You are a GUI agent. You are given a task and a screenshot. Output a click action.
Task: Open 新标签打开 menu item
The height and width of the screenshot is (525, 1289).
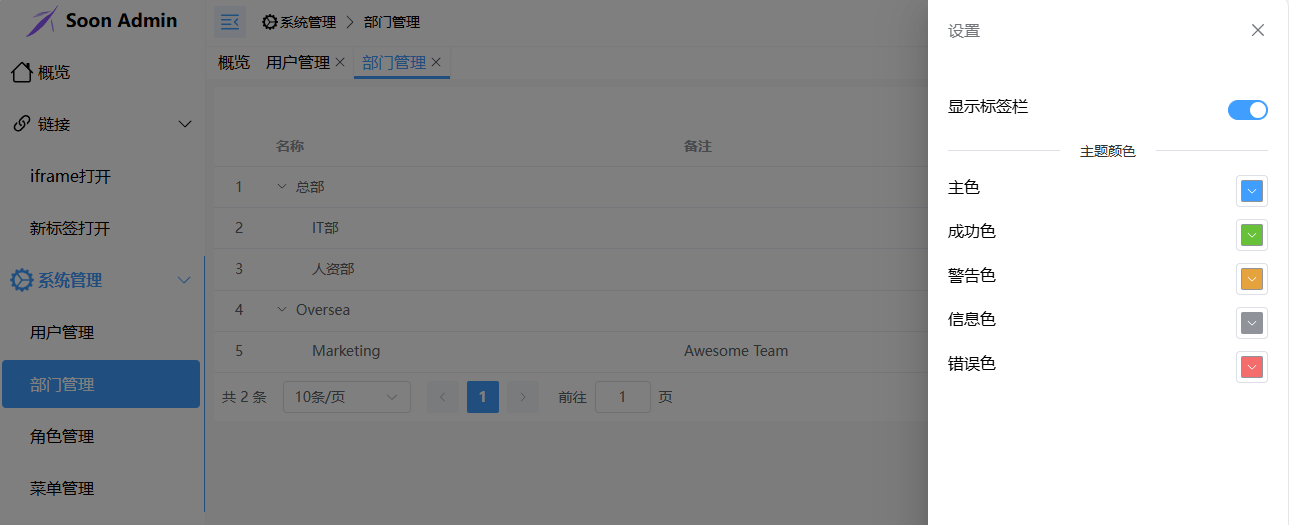(102, 228)
